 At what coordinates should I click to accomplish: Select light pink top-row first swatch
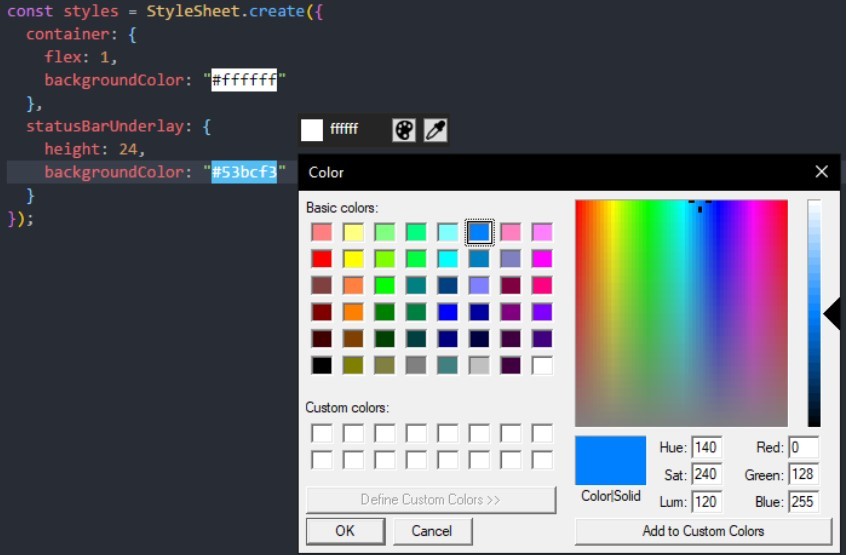tap(322, 232)
